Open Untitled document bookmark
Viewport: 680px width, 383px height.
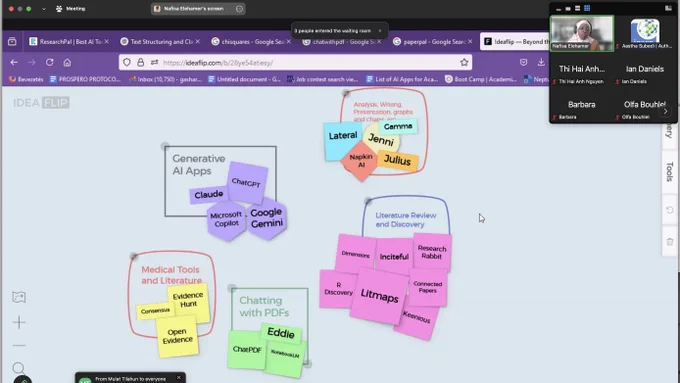[244, 79]
